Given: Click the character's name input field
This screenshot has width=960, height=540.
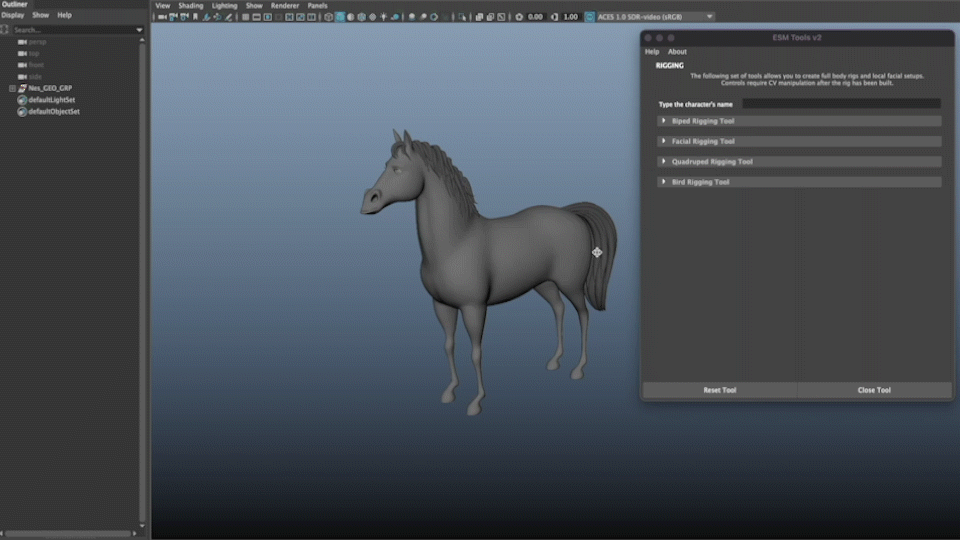Looking at the screenshot, I should tap(841, 104).
